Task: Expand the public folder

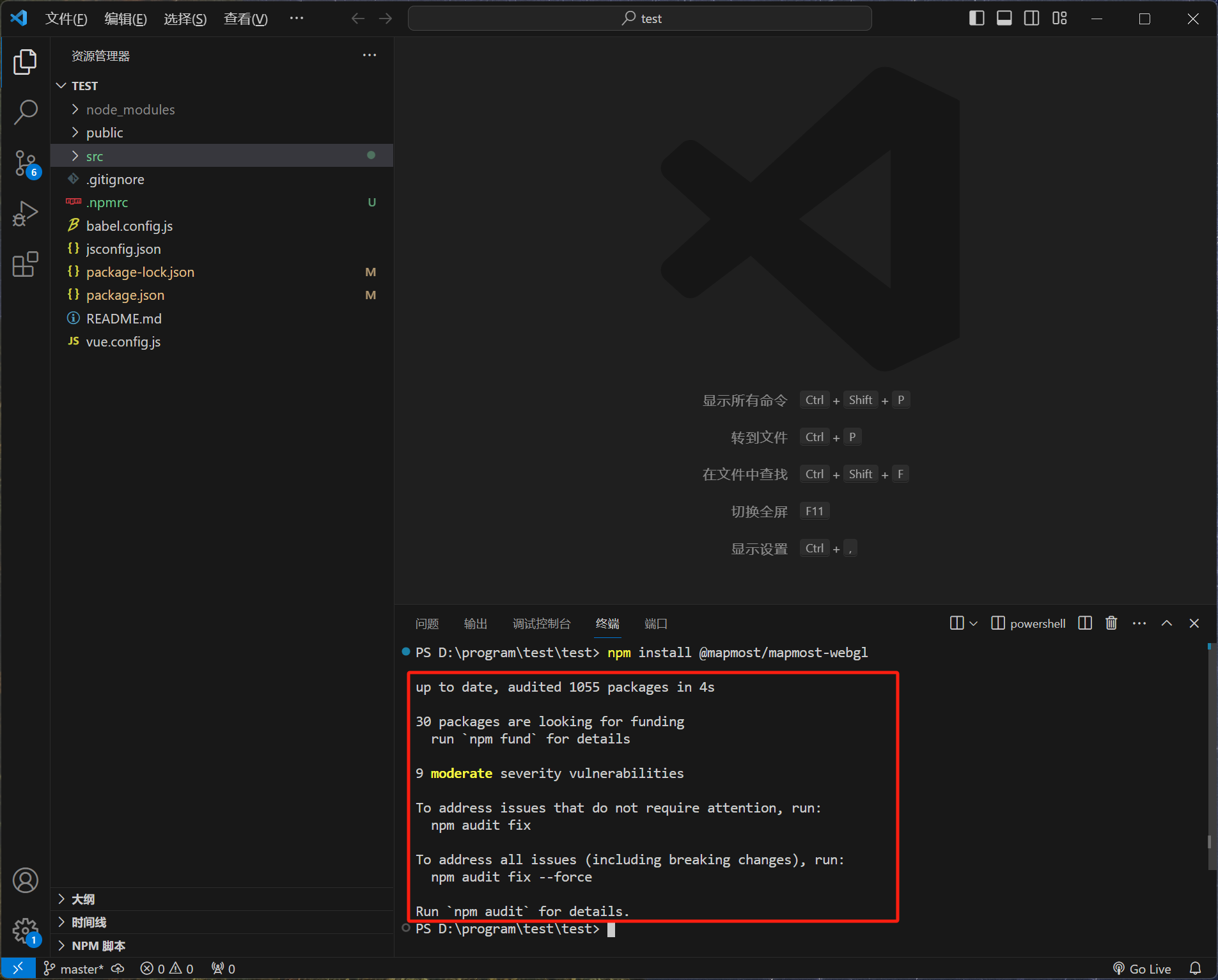Action: tap(222, 132)
